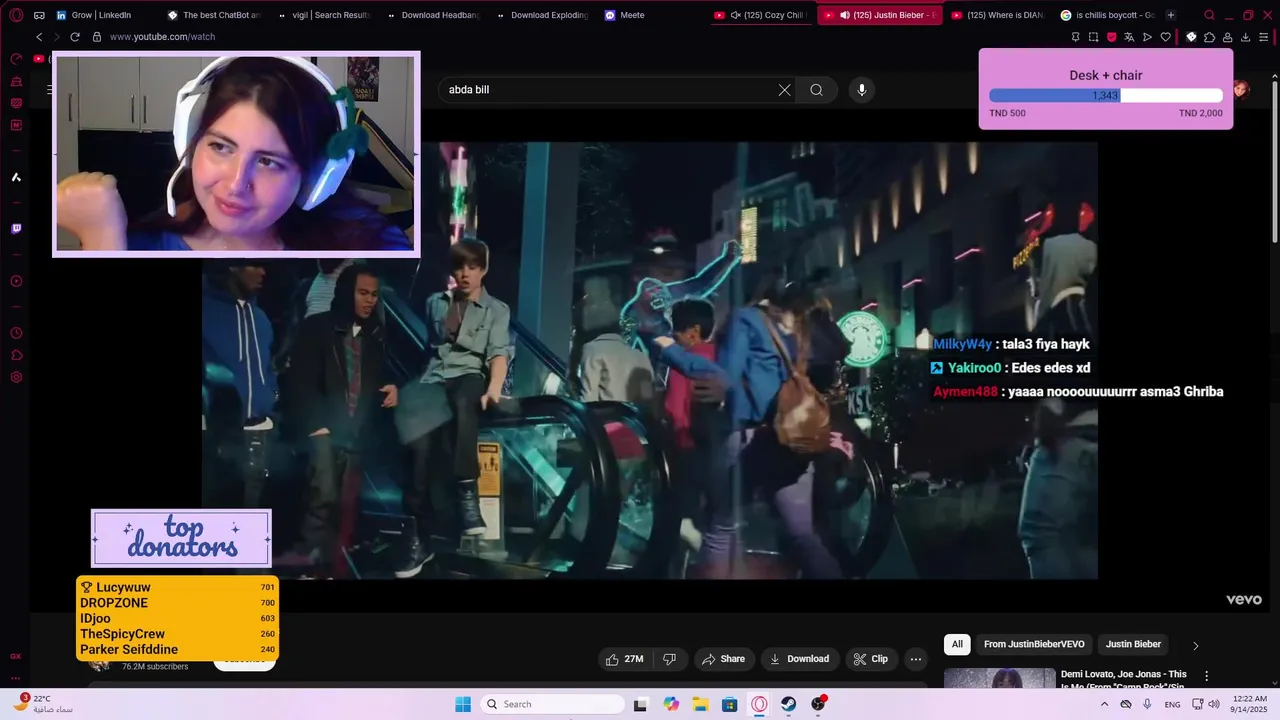This screenshot has height=720, width=1280.
Task: Open the Opera GX main menu logo
Action: point(16,15)
